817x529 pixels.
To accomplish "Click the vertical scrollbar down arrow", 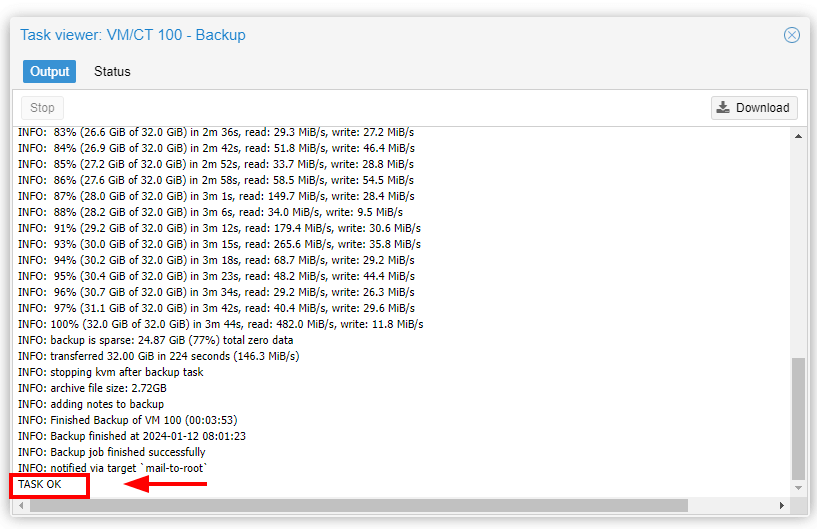I will (797, 487).
